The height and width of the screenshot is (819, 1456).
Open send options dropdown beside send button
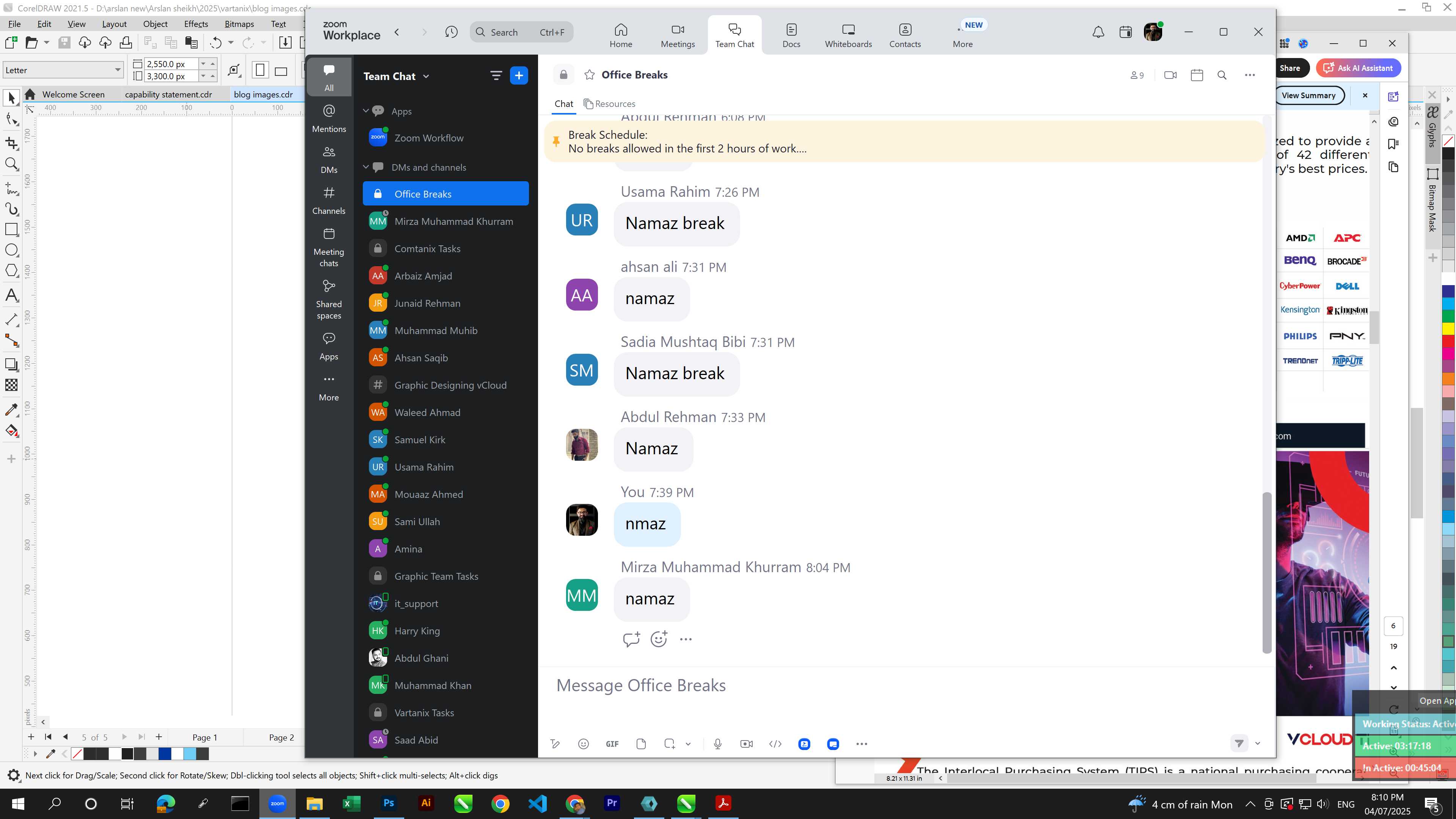point(1258,743)
